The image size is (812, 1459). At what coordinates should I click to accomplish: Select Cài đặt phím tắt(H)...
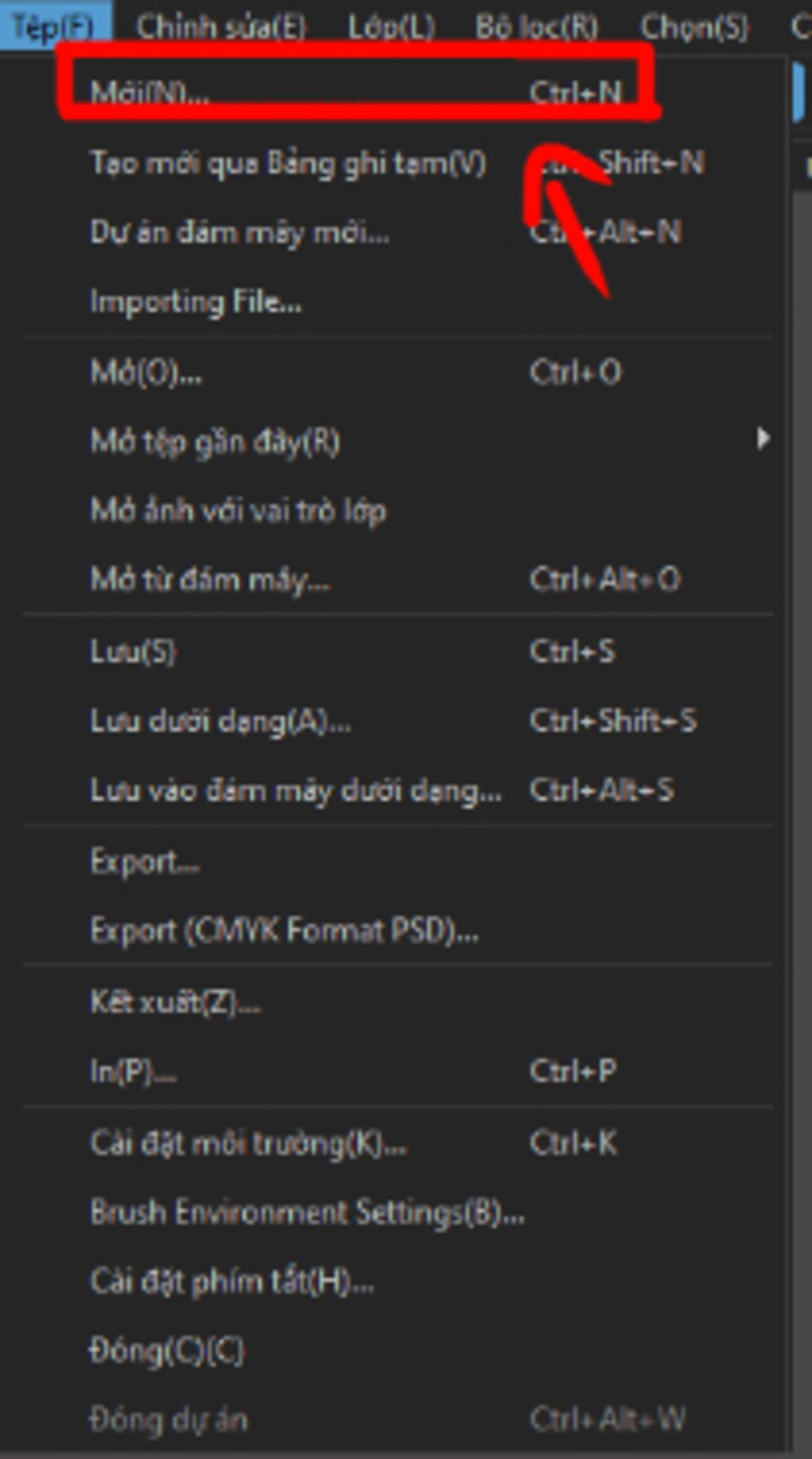click(232, 1281)
